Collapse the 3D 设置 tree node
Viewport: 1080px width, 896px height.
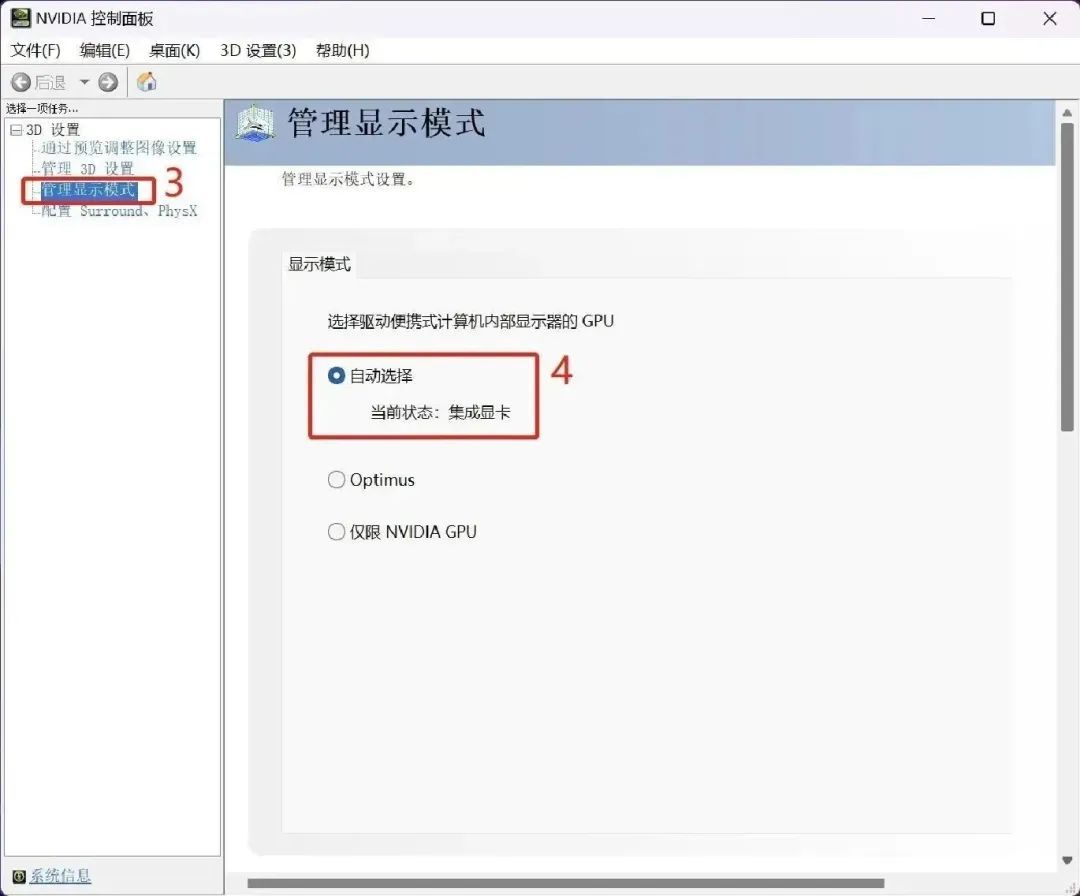(x=16, y=129)
